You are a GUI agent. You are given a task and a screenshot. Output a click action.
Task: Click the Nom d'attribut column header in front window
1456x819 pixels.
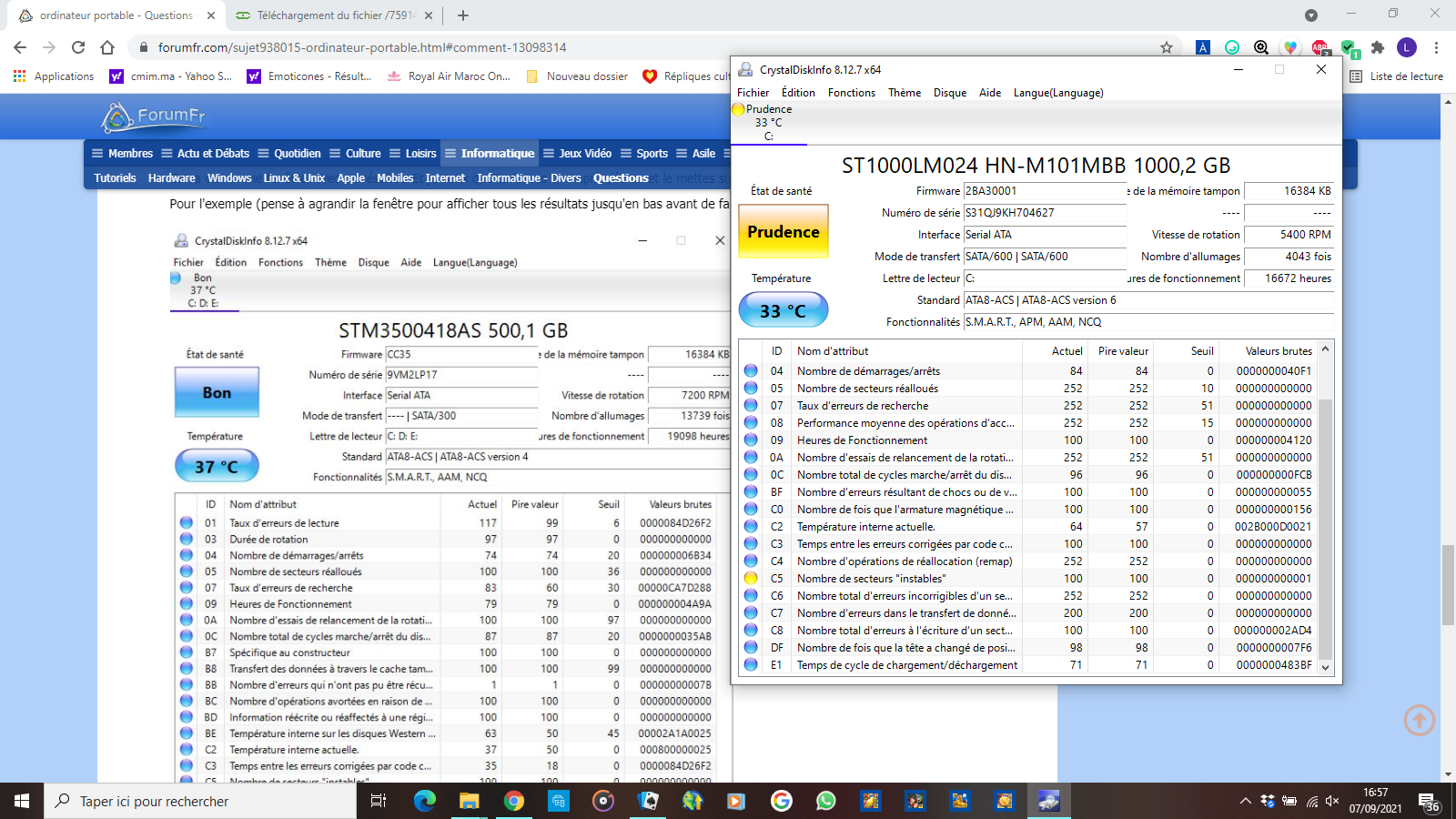tap(907, 351)
